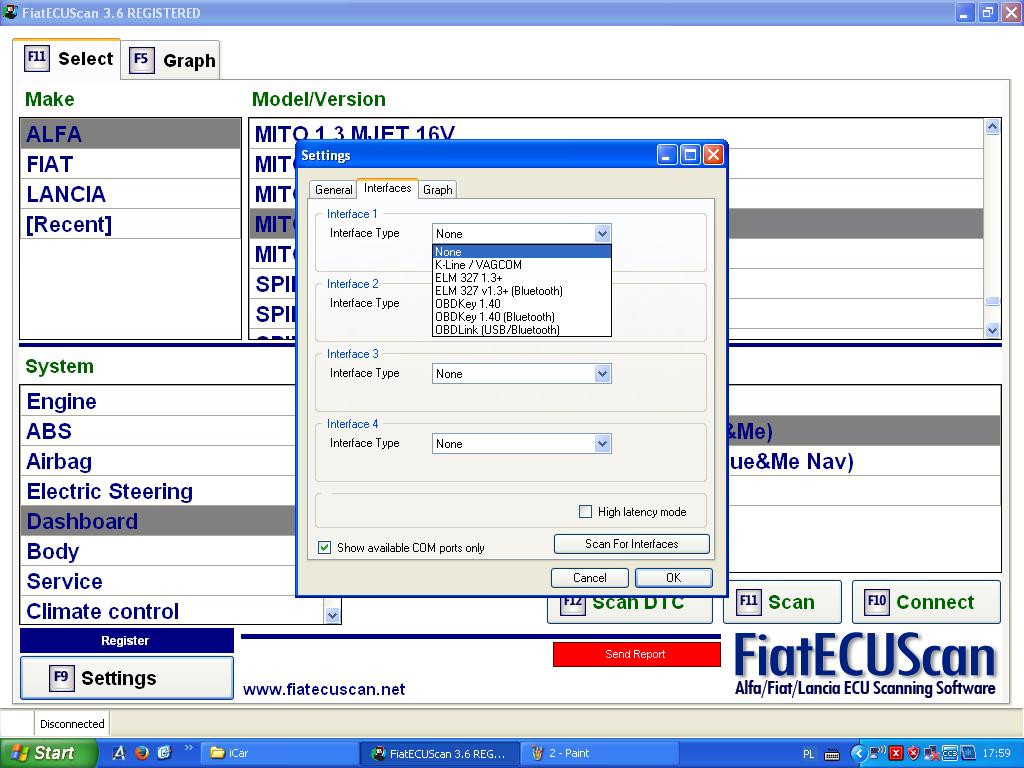This screenshot has width=1024, height=768.
Task: Click F5 key icon on Graph tab
Action: click(x=142, y=59)
